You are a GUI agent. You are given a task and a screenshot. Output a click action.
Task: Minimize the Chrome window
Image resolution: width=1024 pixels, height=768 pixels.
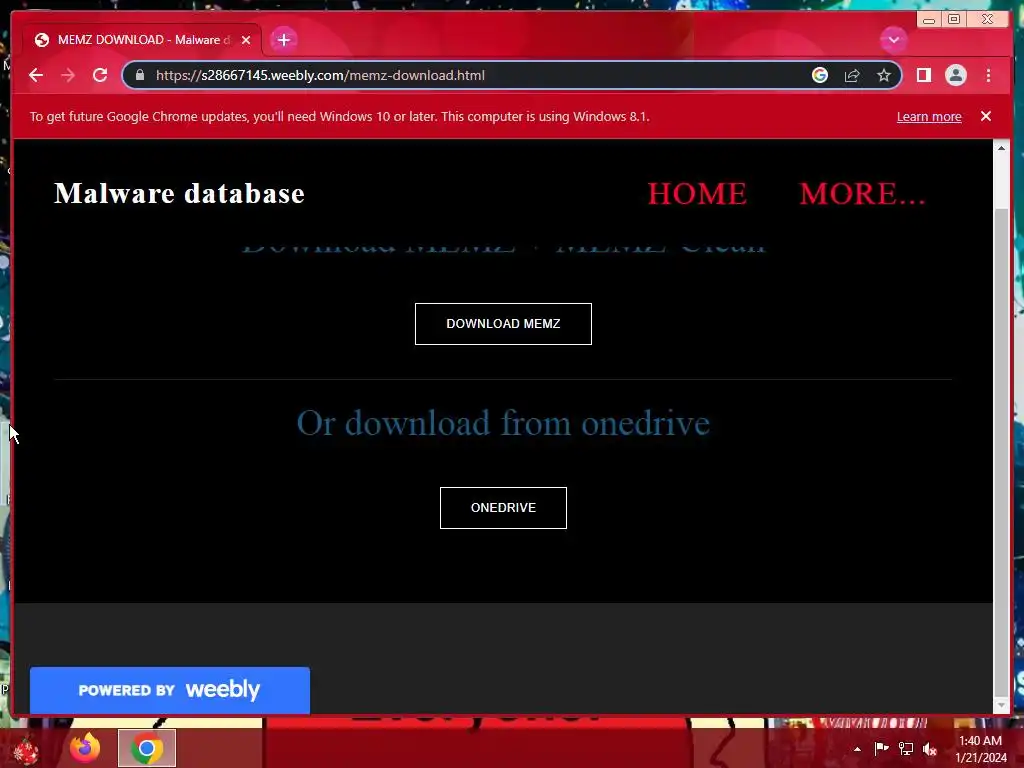(929, 19)
